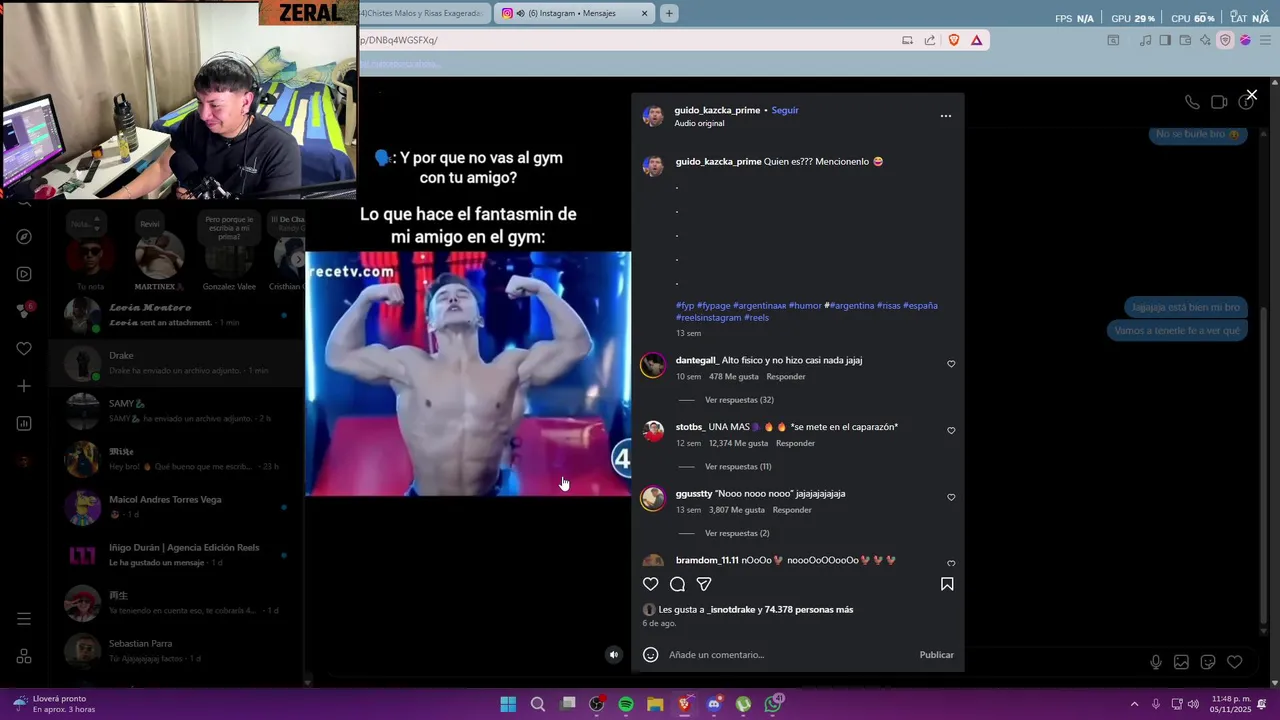Viewport: 1280px width, 720px height.
Task: Open the Explore compass icon in sidebar
Action: [24, 237]
